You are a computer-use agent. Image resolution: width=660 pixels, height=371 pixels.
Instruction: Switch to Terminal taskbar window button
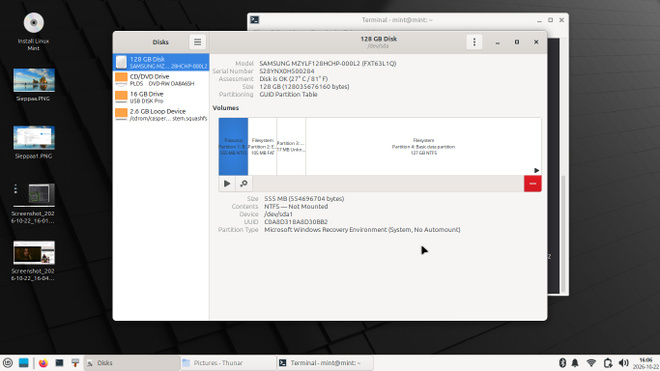click(325, 363)
